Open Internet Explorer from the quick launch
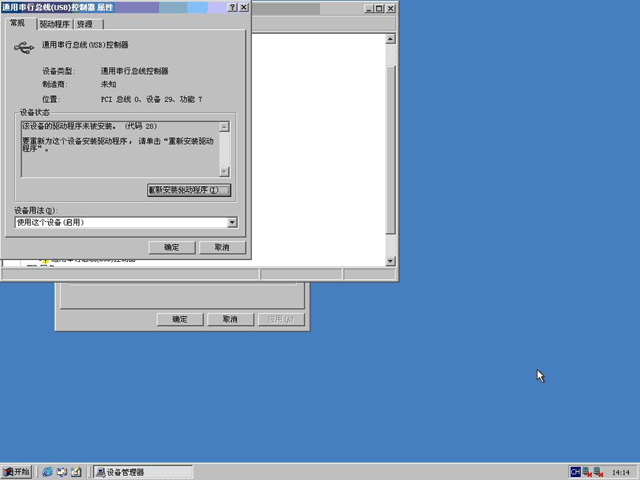This screenshot has height=480, width=640. (48, 472)
